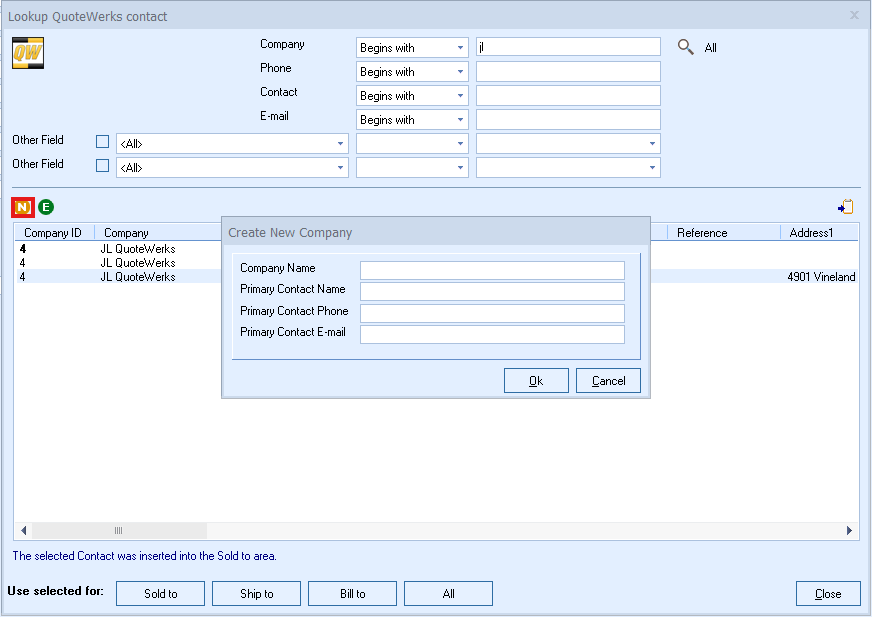Cancel the Create New Company dialog

[x=608, y=381]
